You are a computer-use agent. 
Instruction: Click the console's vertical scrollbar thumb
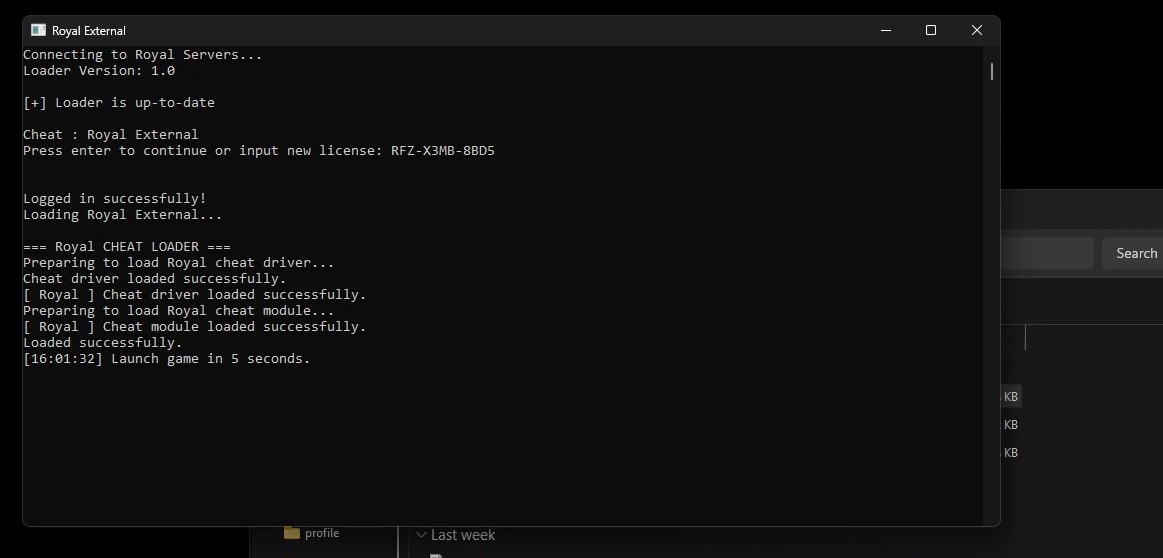pyautogui.click(x=992, y=71)
